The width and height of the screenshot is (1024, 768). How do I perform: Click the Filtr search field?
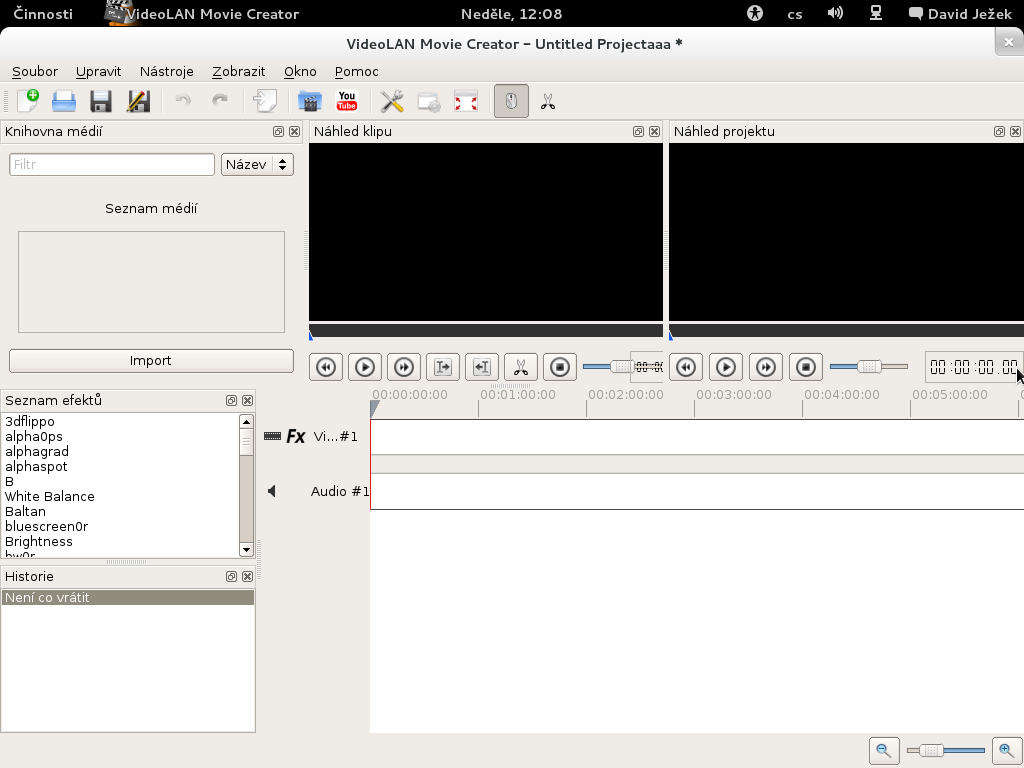point(112,165)
